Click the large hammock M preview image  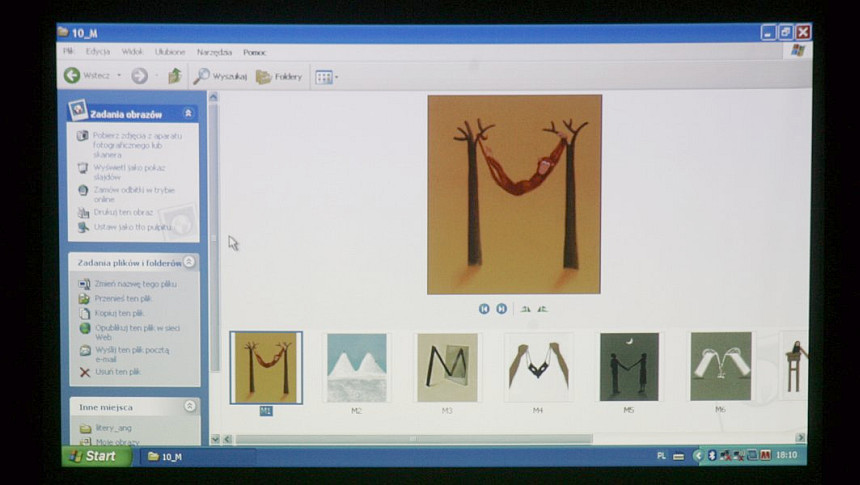[514, 194]
